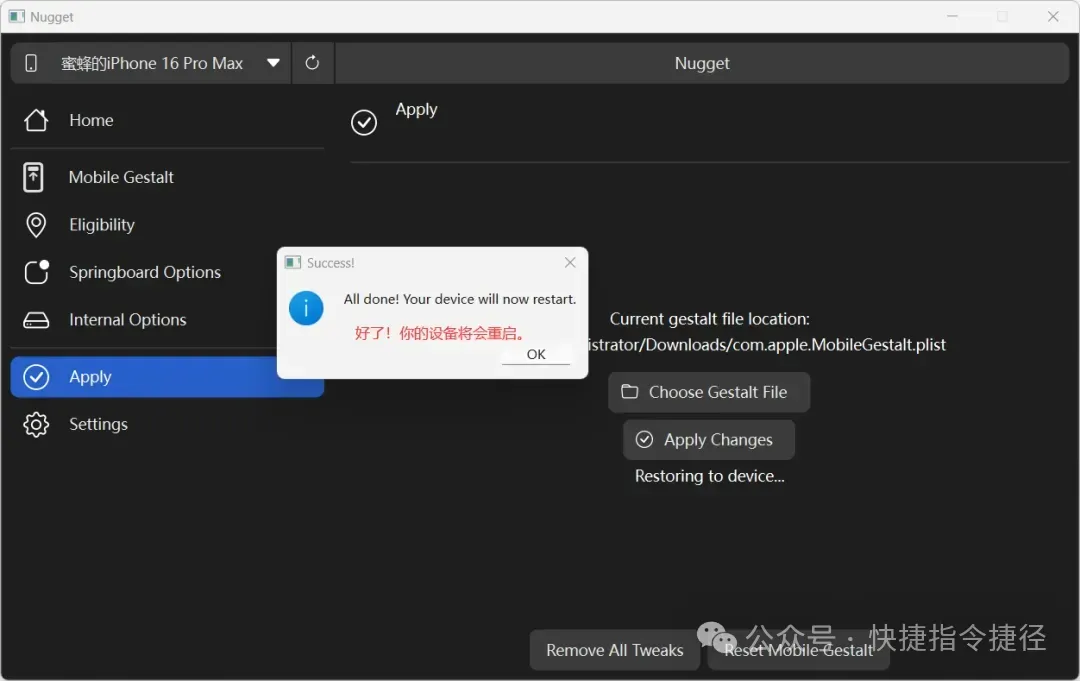This screenshot has width=1080, height=681.
Task: Click 'Current gestalt file location:' label
Action: pyautogui.click(x=709, y=319)
